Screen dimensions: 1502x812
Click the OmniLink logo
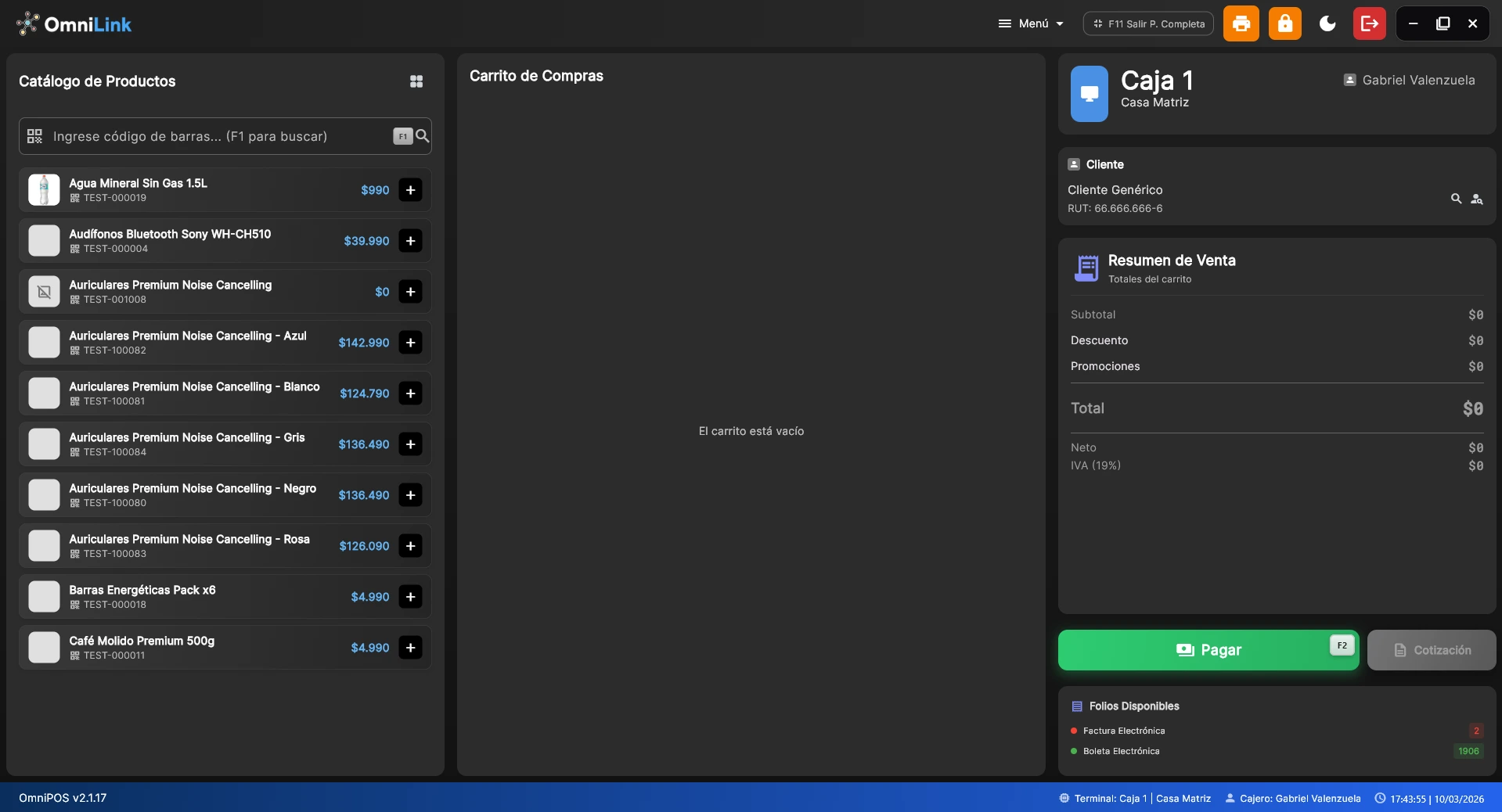point(74,24)
